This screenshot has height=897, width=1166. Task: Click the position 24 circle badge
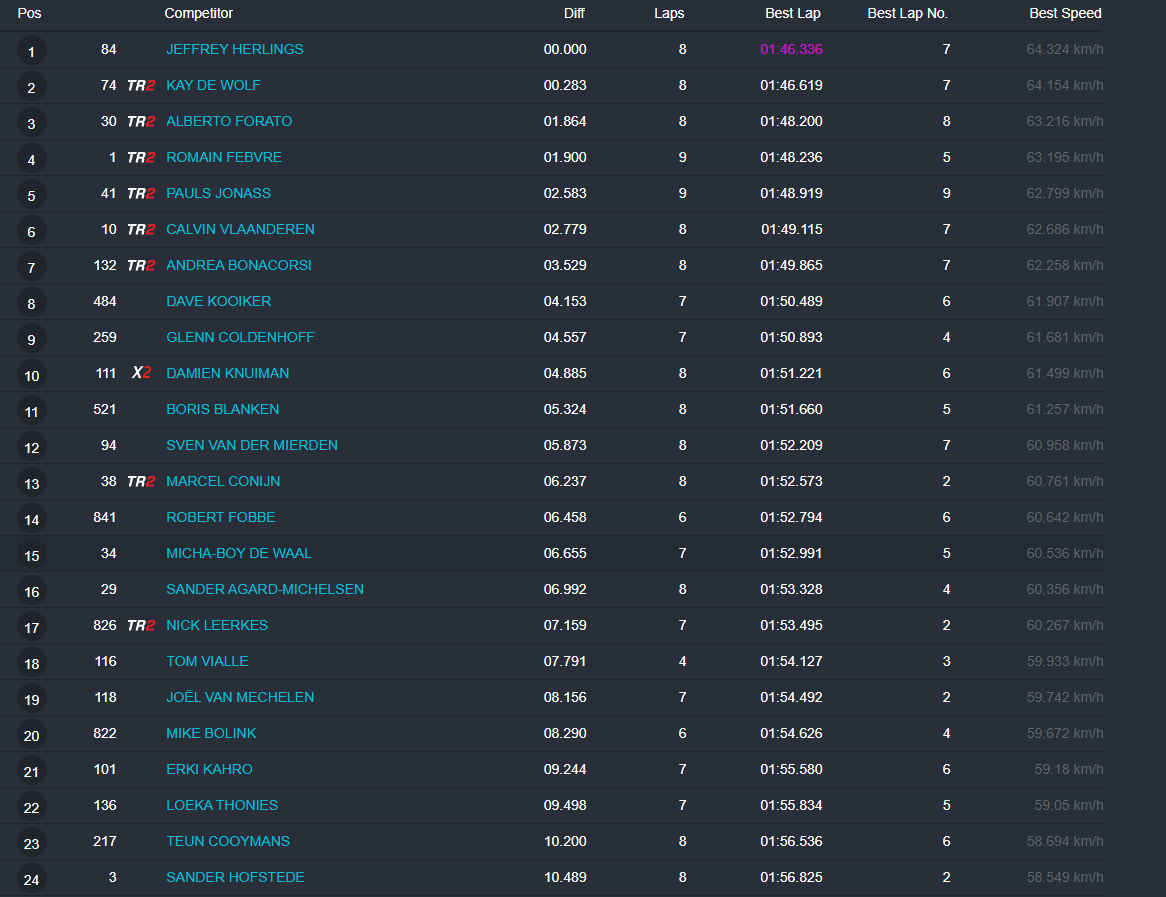[31, 879]
